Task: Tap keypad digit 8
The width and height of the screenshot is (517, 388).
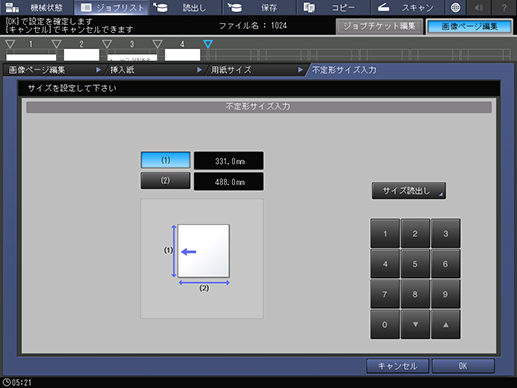Action: 415,294
